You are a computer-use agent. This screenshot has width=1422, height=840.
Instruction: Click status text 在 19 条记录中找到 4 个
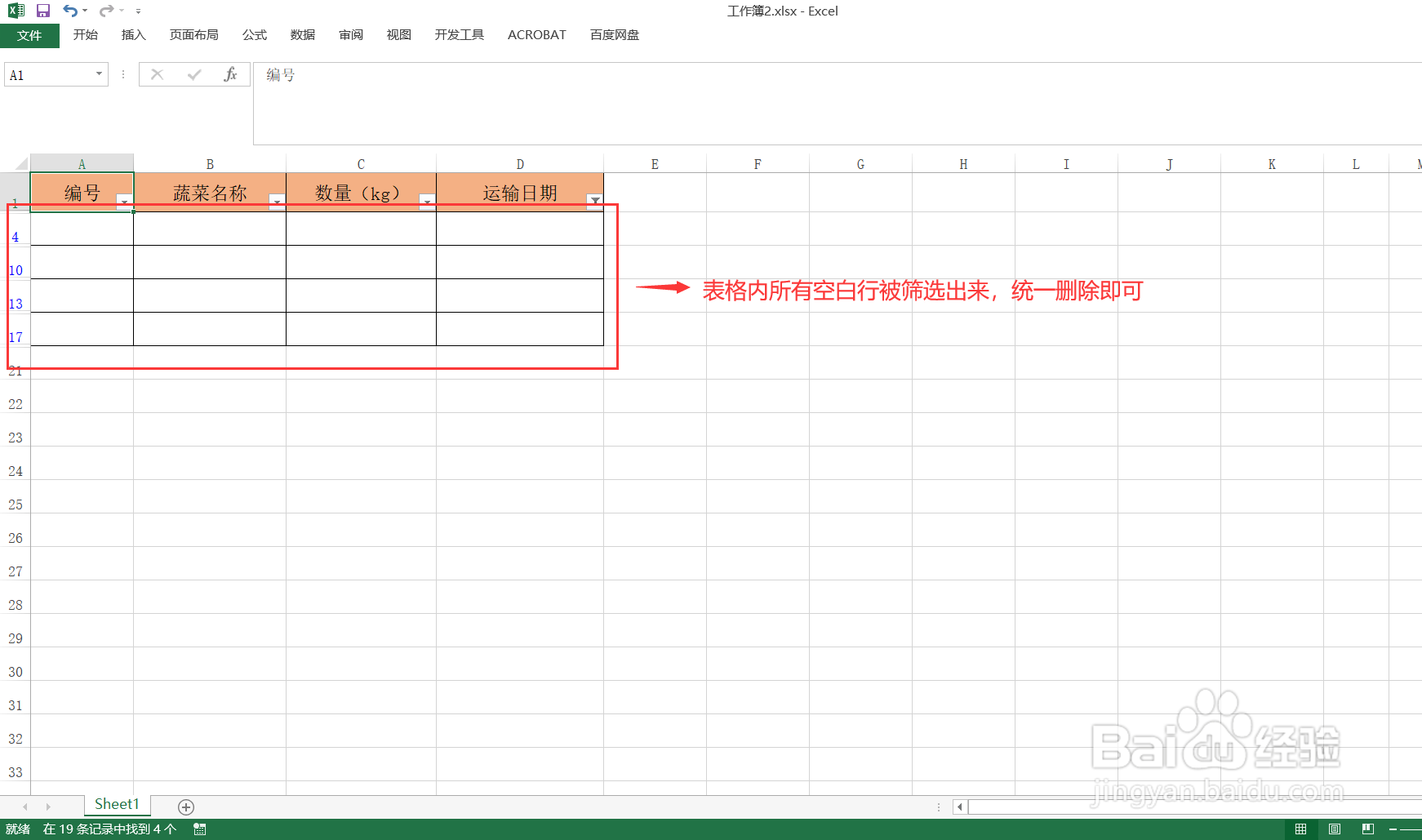(x=109, y=829)
